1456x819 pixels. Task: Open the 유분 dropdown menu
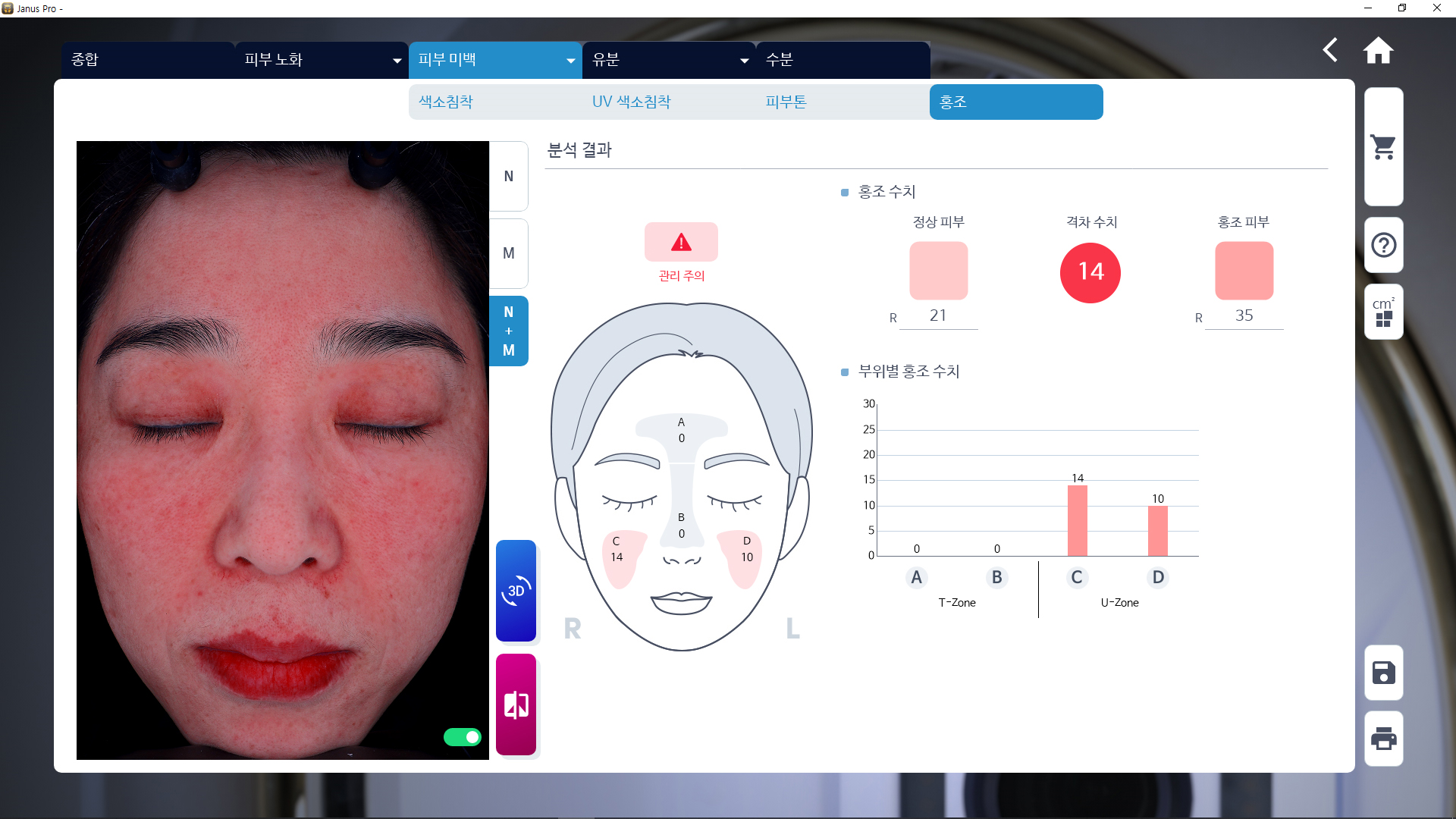click(x=668, y=59)
